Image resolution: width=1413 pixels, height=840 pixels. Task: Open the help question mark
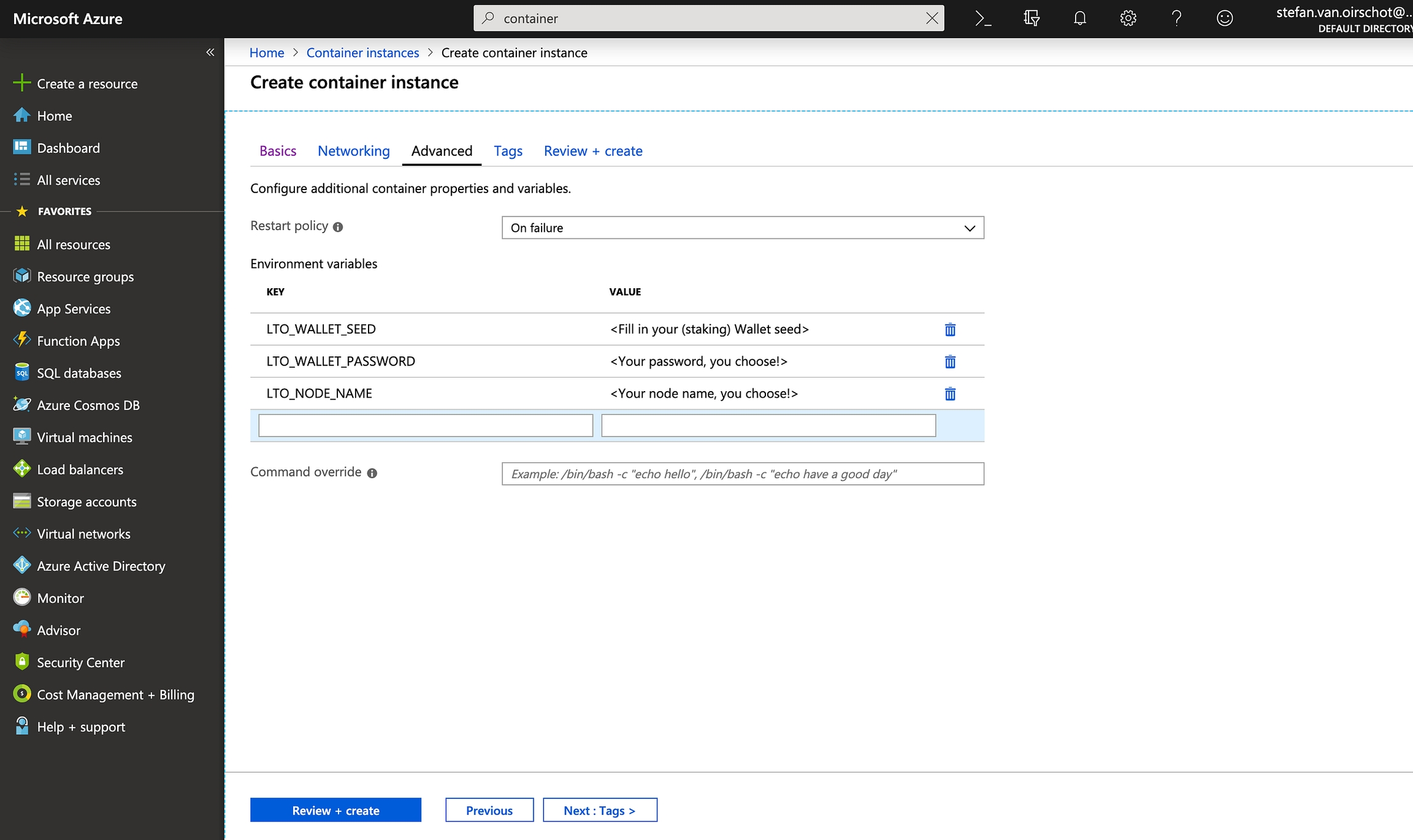1176,18
